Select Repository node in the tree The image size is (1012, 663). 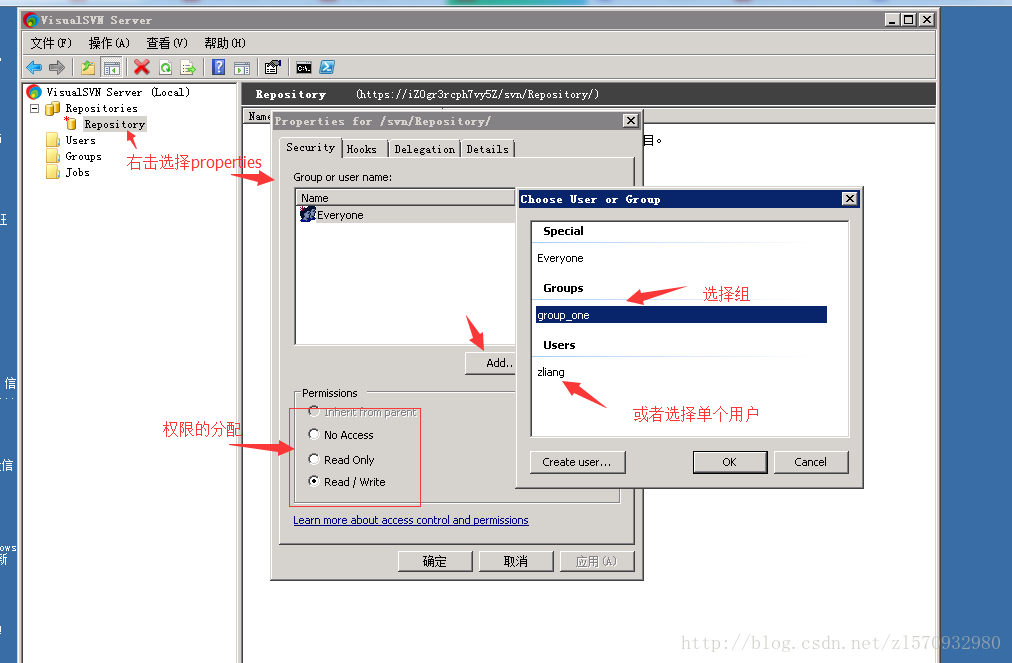click(114, 124)
